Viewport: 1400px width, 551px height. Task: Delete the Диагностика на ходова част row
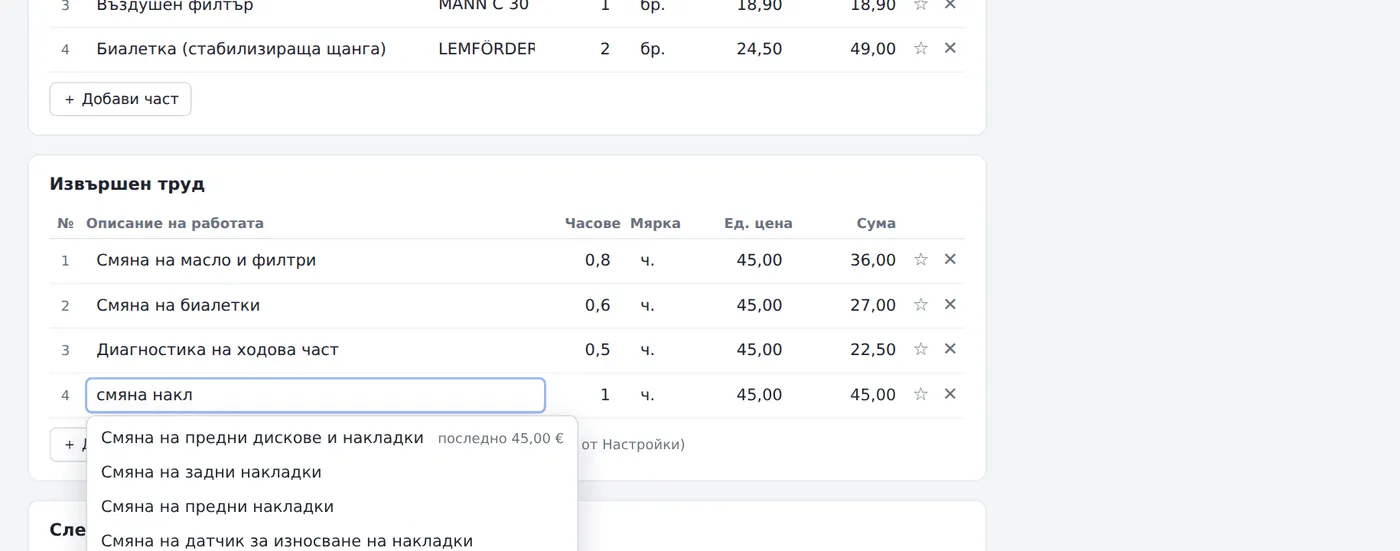[950, 349]
